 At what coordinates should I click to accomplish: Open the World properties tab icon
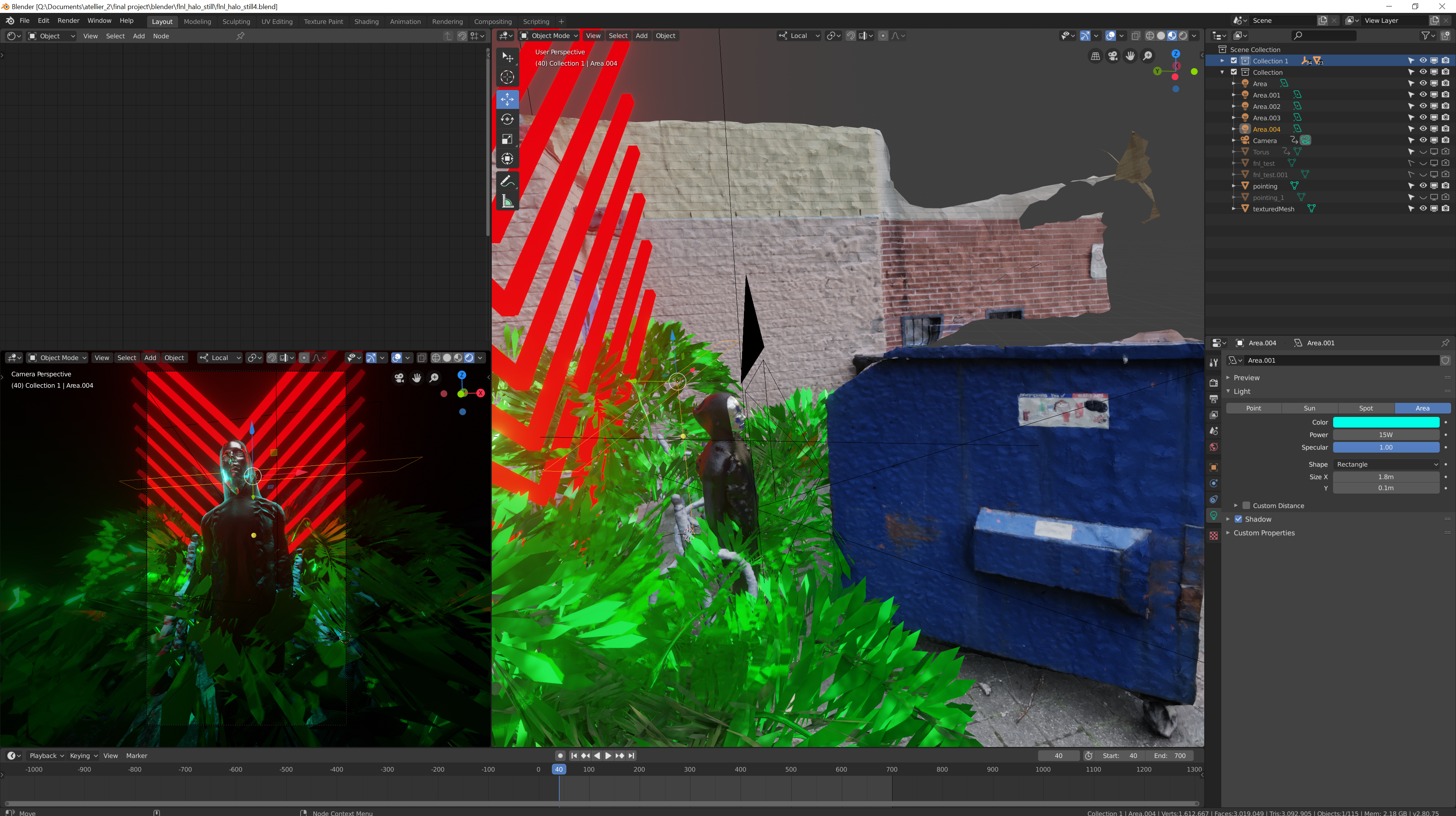pos(1213,447)
